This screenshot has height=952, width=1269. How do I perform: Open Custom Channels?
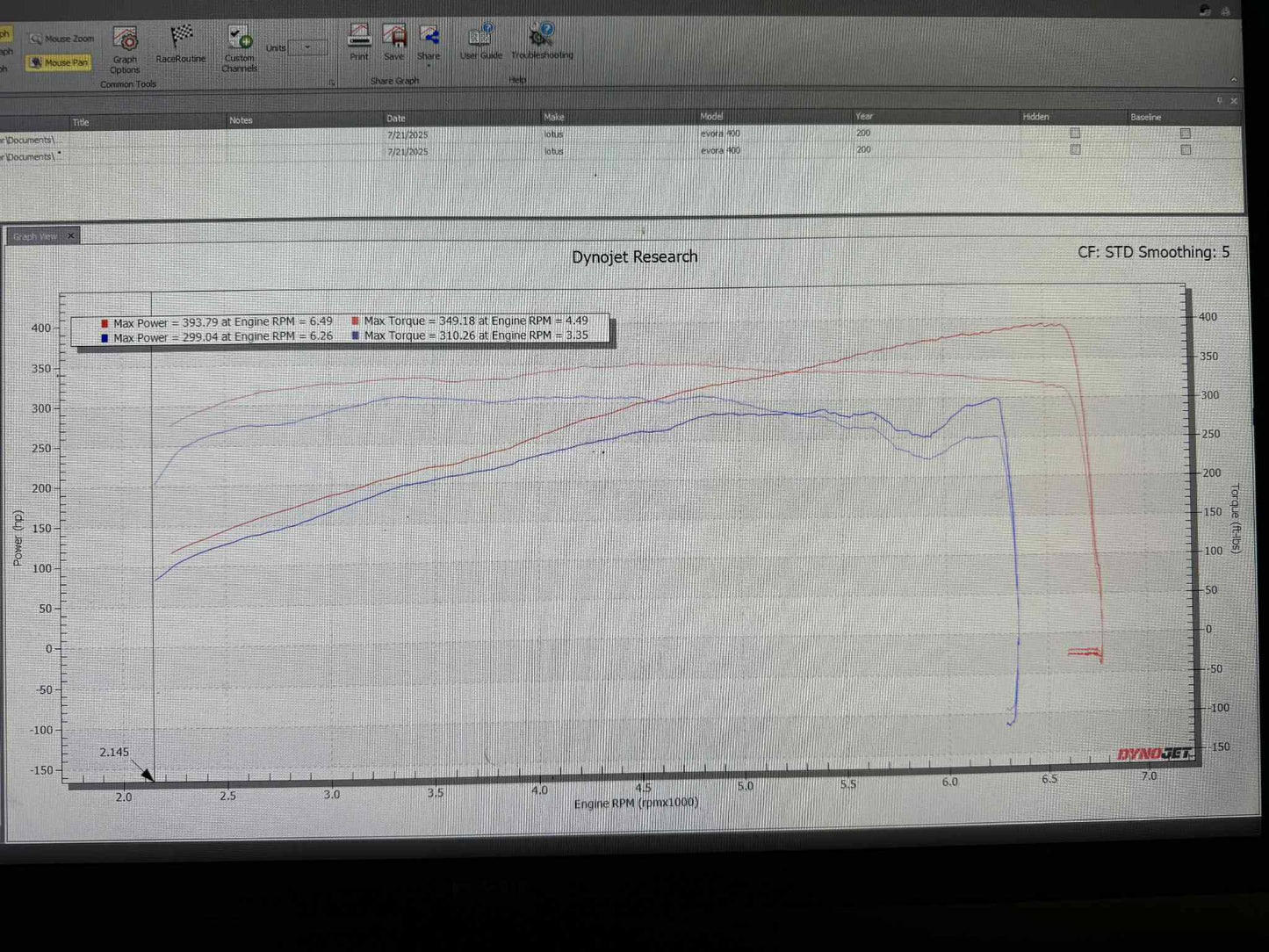pos(239,47)
